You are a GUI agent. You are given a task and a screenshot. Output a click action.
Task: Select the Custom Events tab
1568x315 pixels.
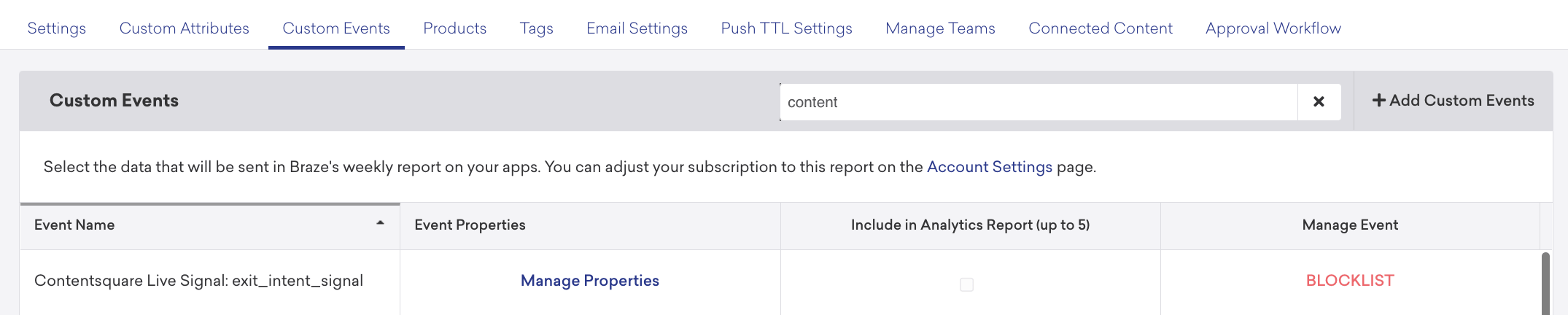pyautogui.click(x=336, y=28)
